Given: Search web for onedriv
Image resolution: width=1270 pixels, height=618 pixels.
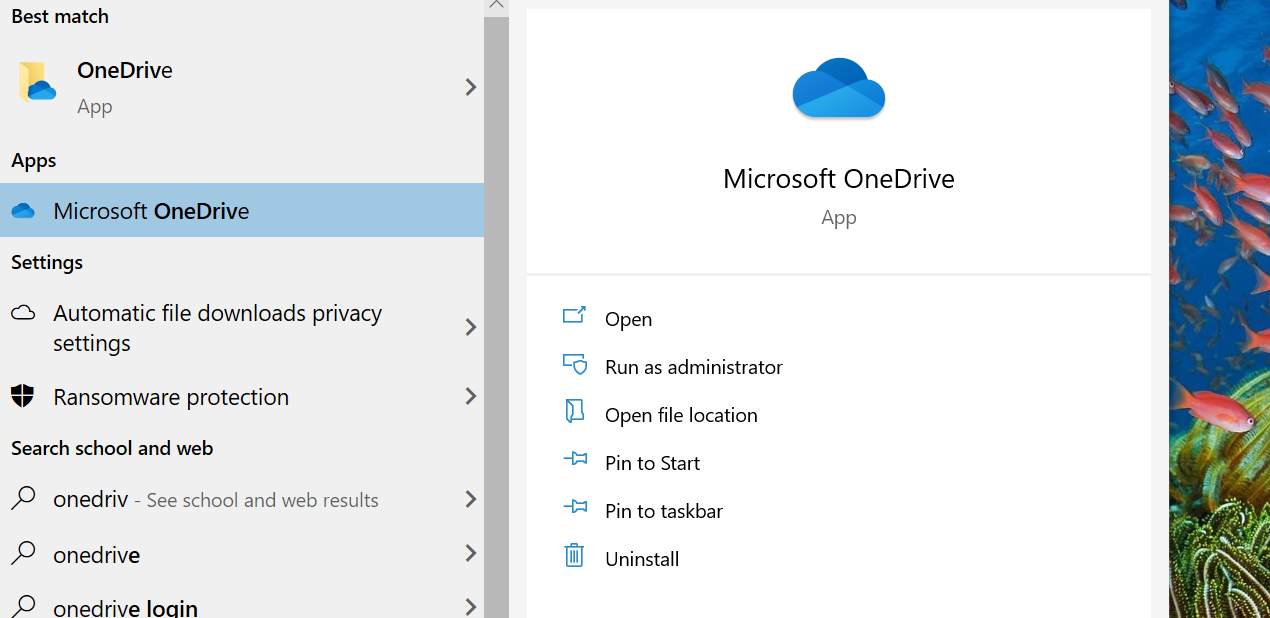Looking at the screenshot, I should pyautogui.click(x=242, y=499).
